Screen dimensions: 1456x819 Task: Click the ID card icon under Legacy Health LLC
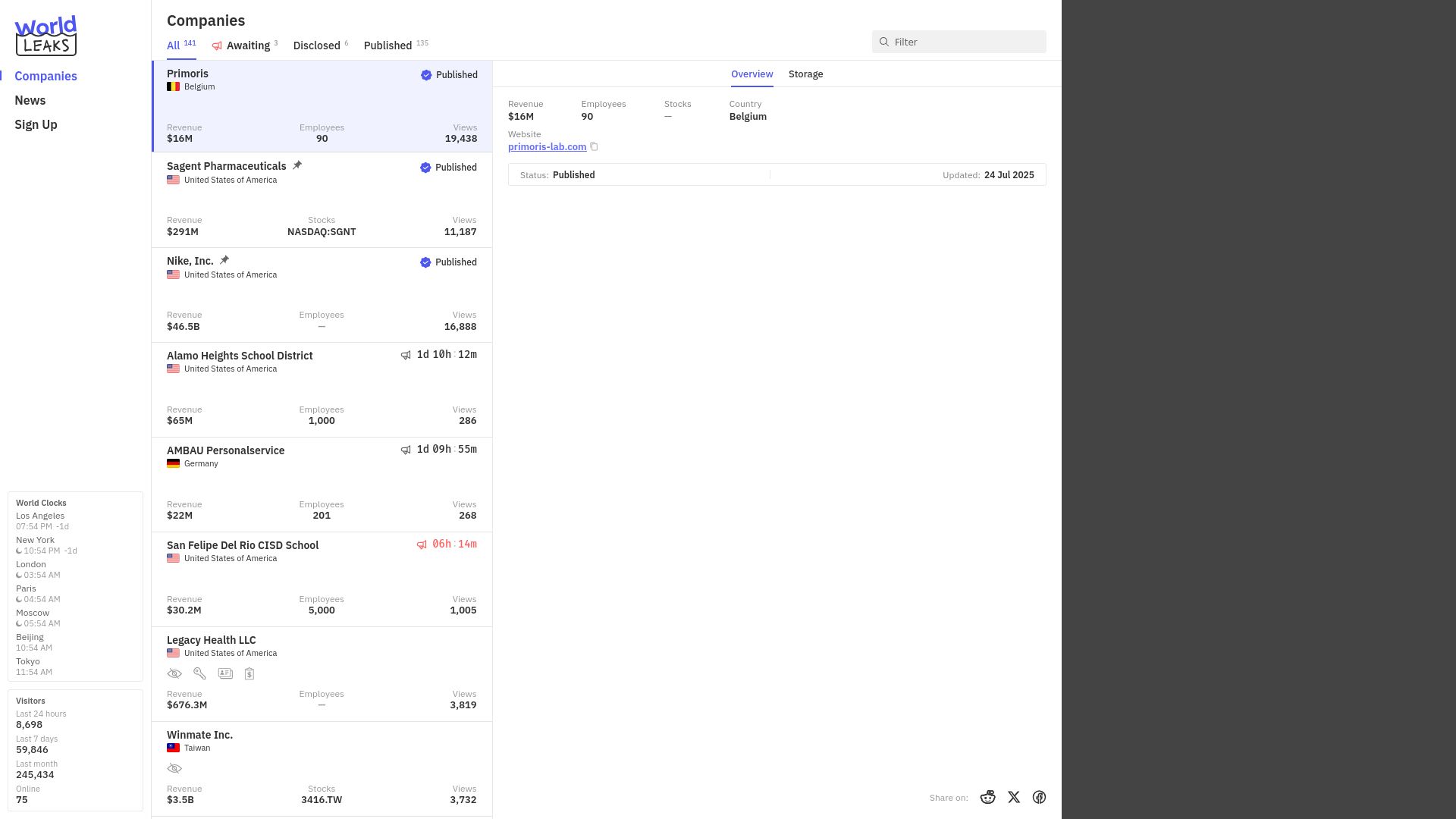coord(225,673)
